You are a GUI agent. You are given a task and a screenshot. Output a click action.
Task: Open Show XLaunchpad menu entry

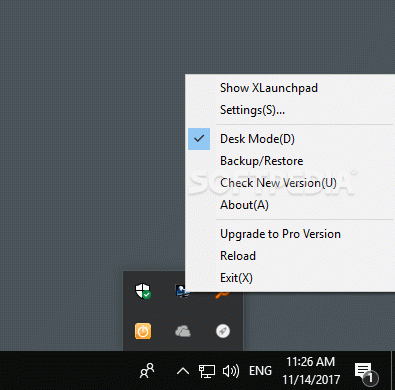[290, 88]
